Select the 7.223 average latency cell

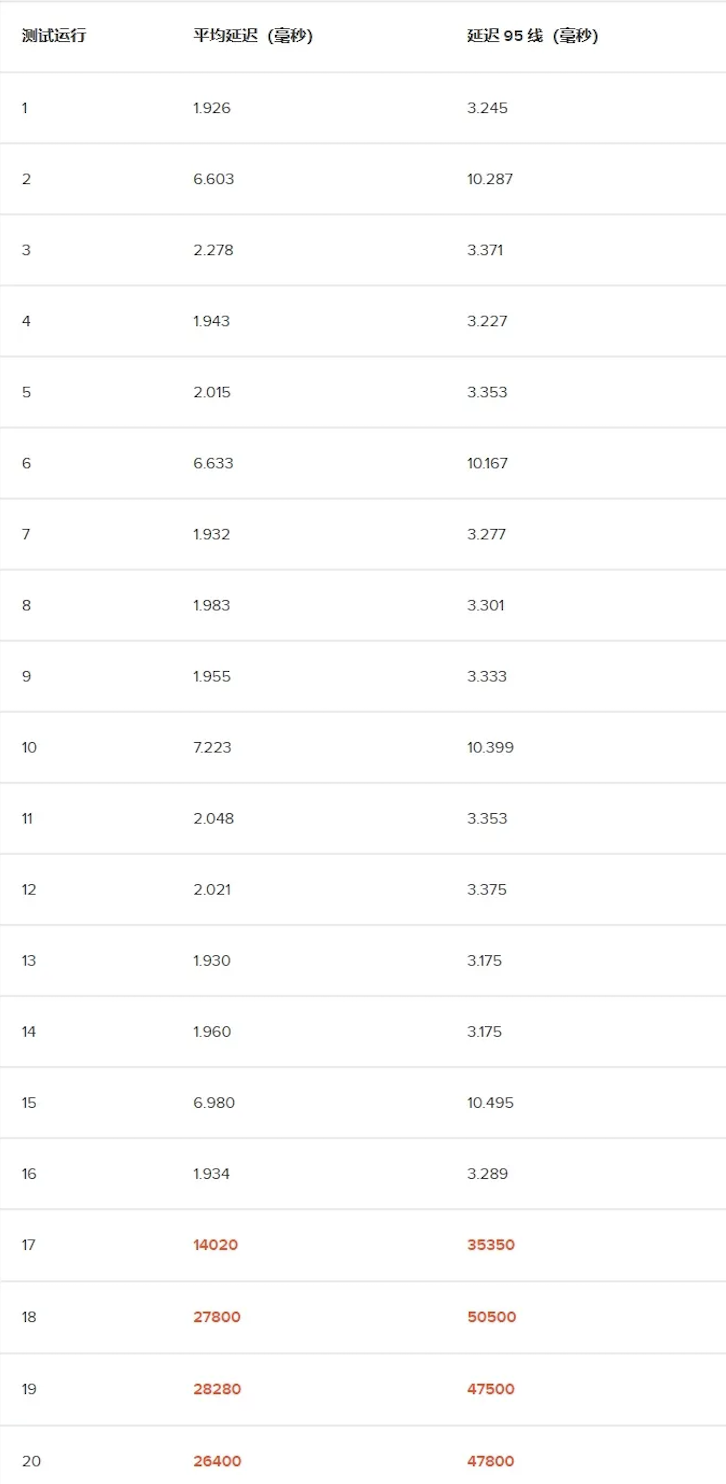213,747
